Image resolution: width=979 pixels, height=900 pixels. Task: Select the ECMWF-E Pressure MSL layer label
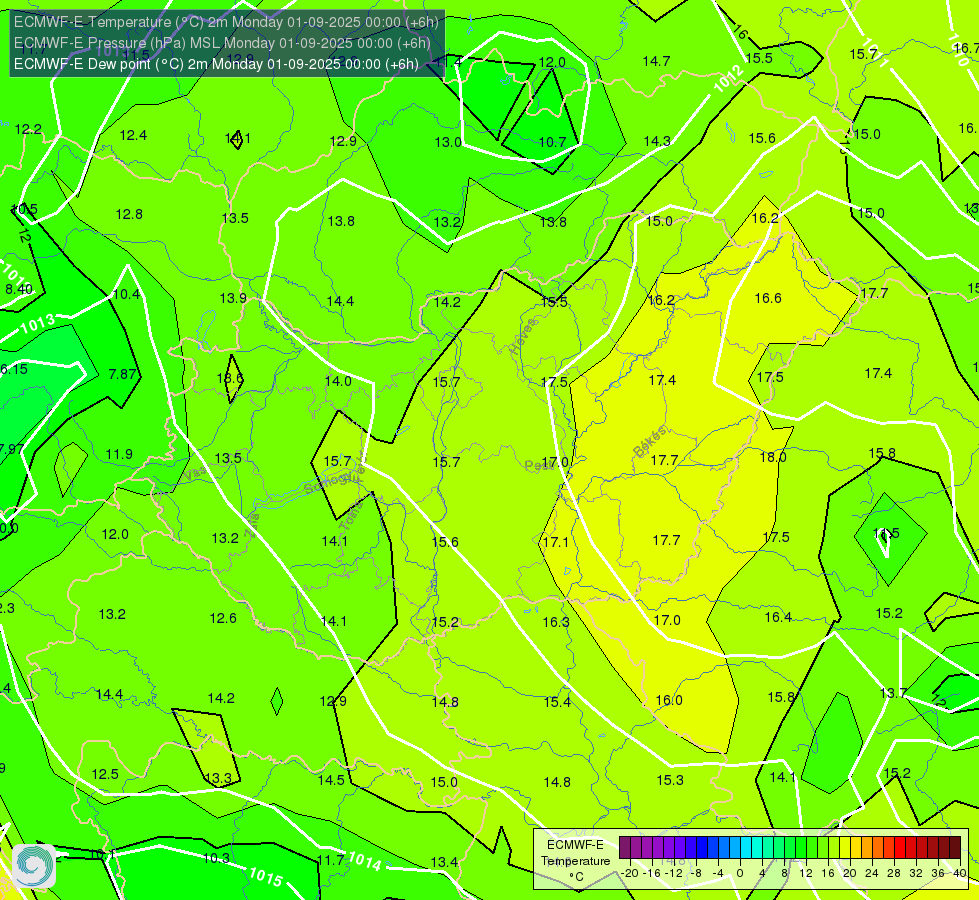tap(222, 43)
